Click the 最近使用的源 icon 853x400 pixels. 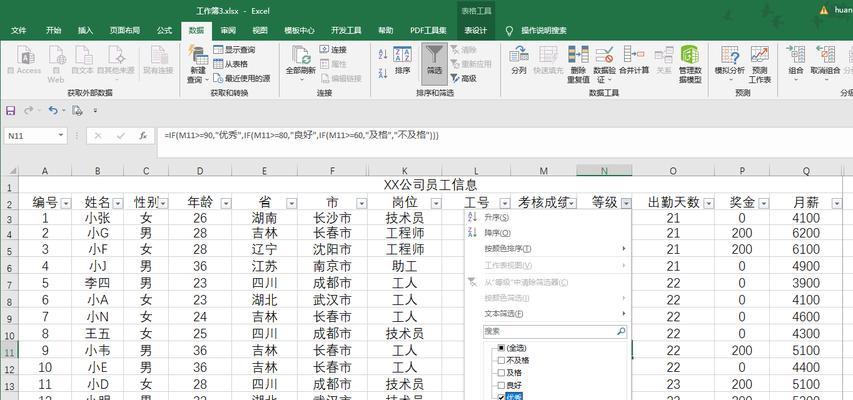[x=218, y=79]
